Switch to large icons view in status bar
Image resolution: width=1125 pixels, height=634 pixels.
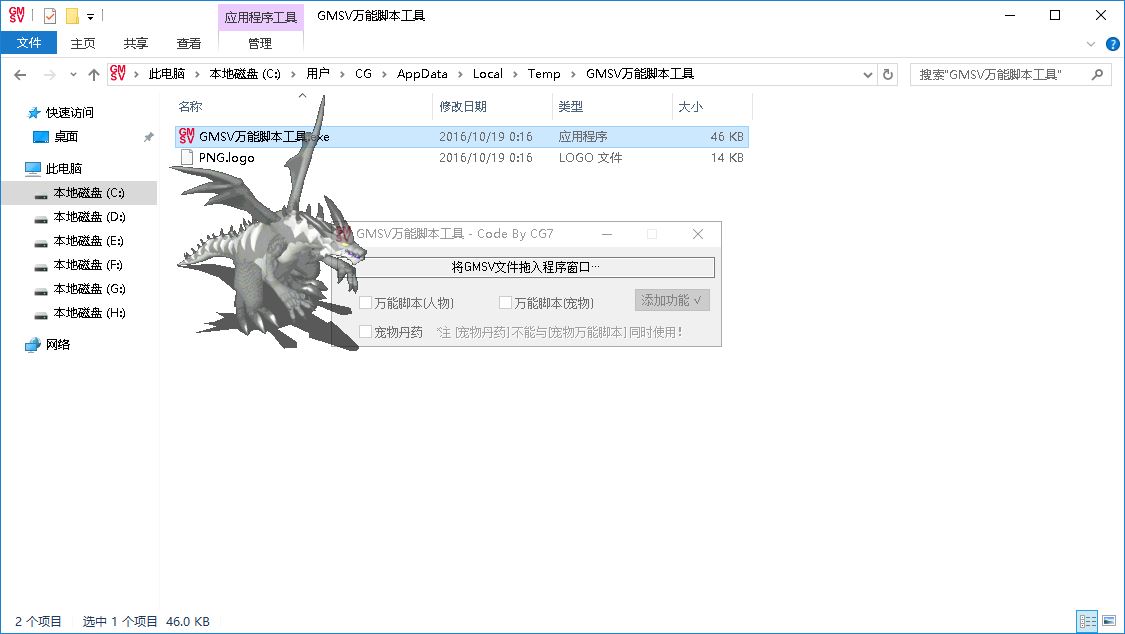1108,622
